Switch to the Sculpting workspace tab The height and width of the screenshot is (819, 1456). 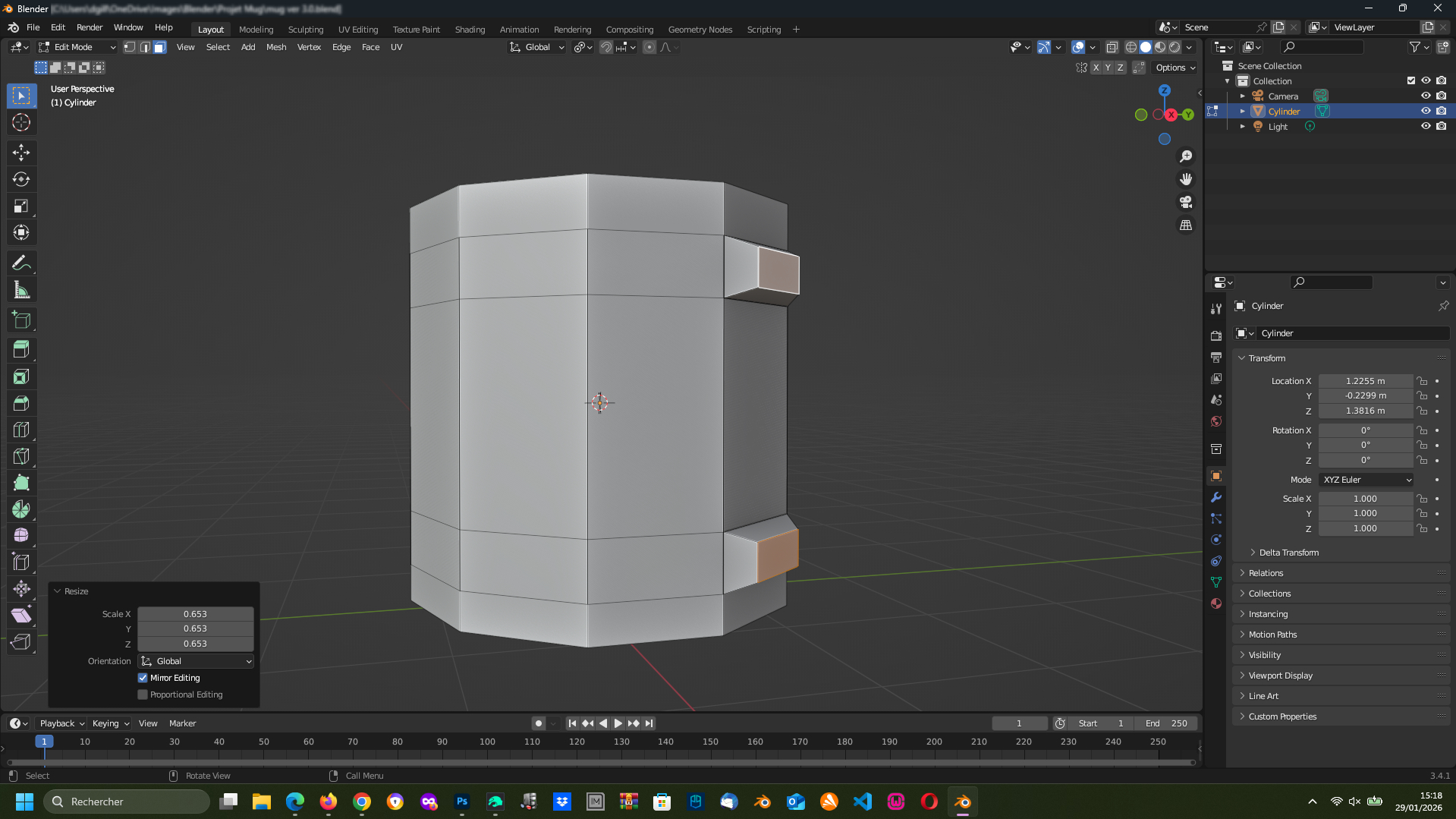click(305, 30)
